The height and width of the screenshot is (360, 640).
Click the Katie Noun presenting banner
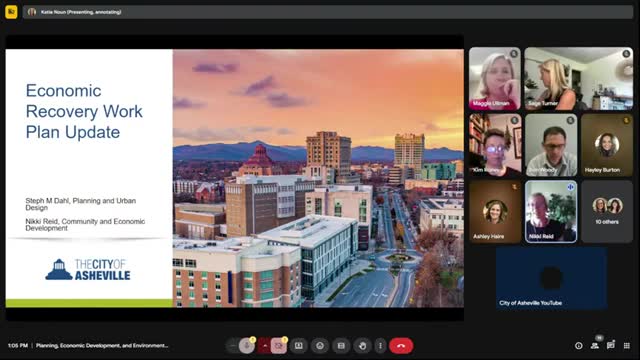click(x=328, y=12)
